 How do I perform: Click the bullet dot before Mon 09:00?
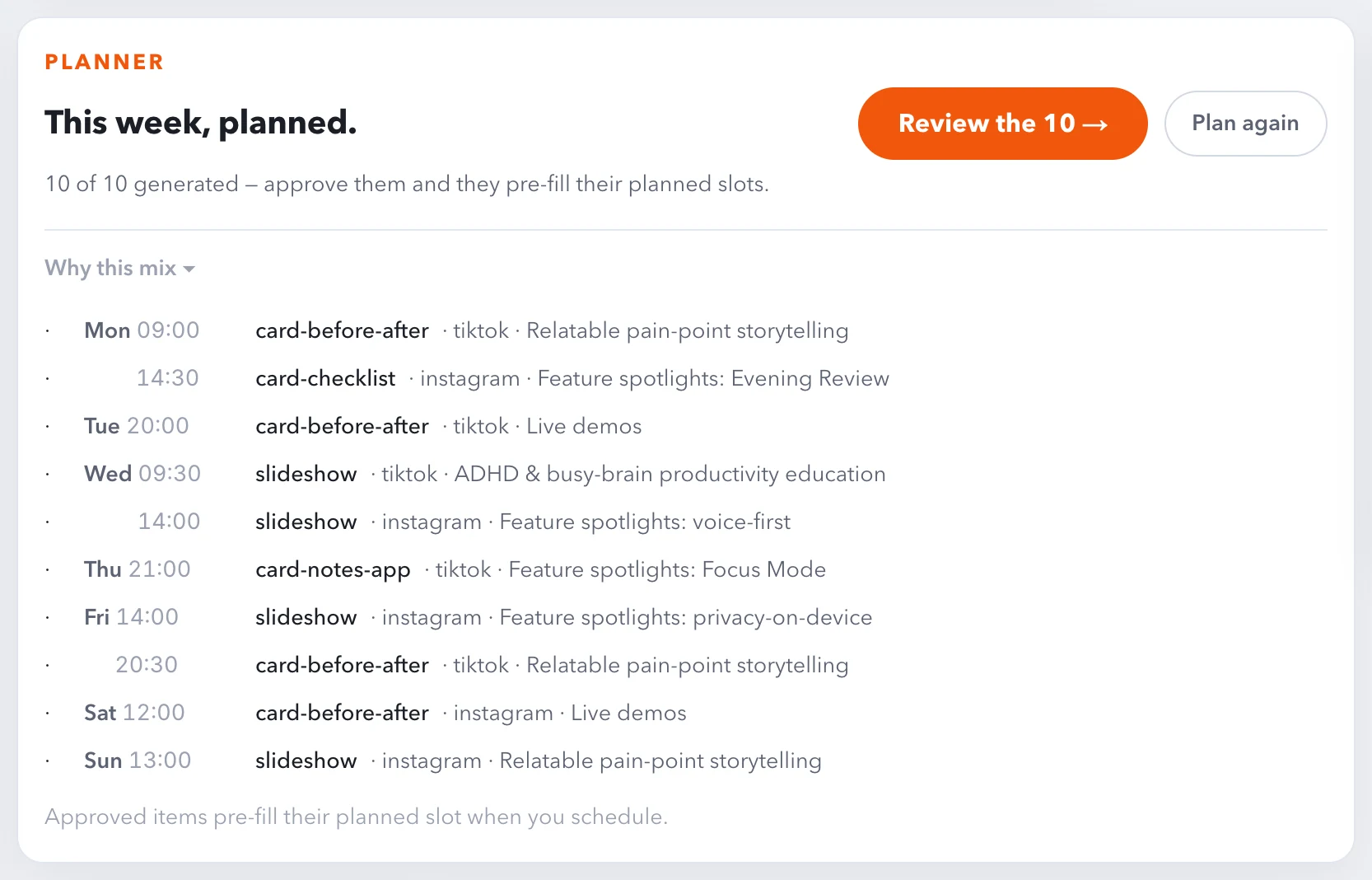pyautogui.click(x=48, y=331)
